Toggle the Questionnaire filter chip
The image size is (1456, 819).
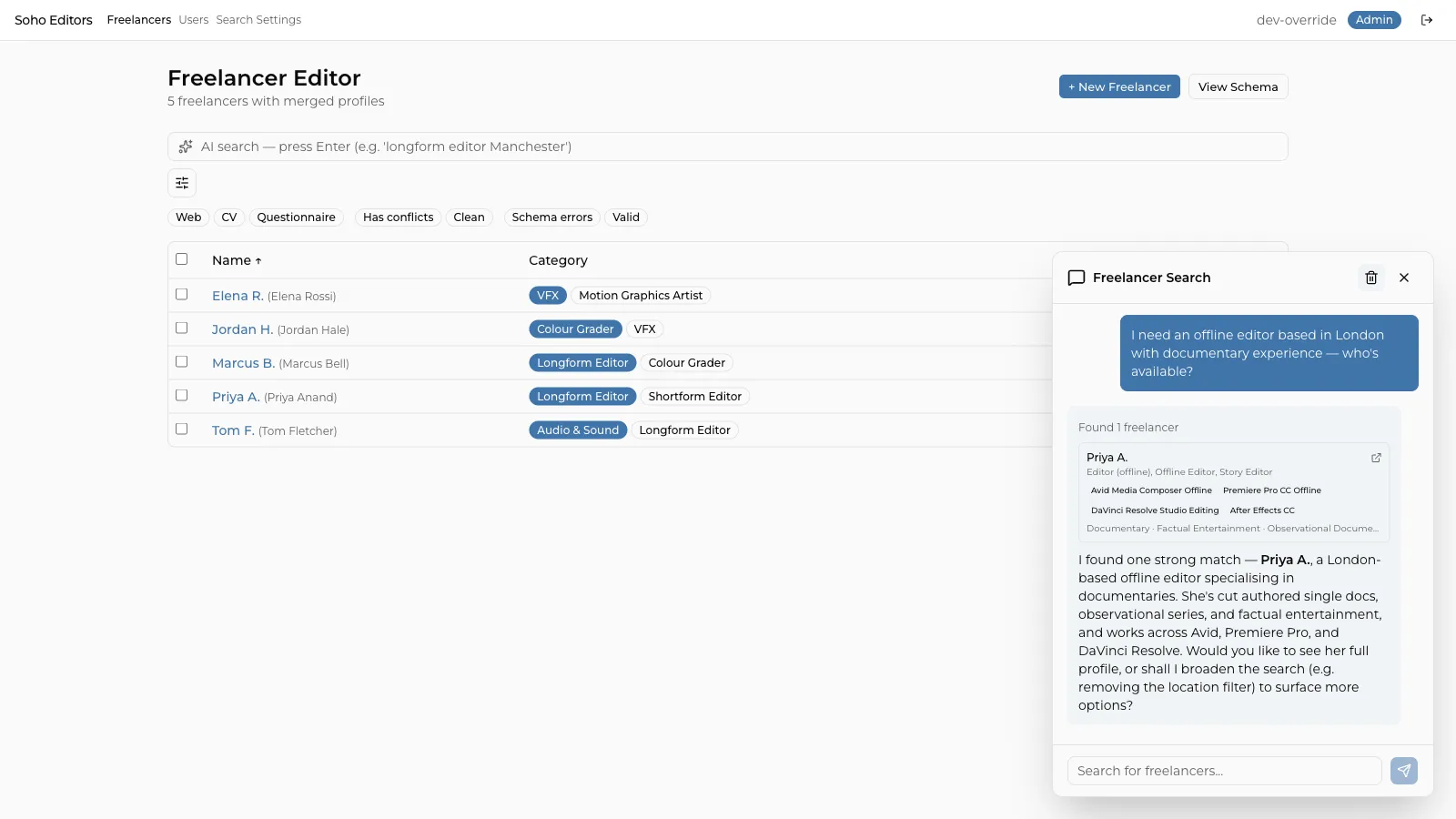point(296,217)
